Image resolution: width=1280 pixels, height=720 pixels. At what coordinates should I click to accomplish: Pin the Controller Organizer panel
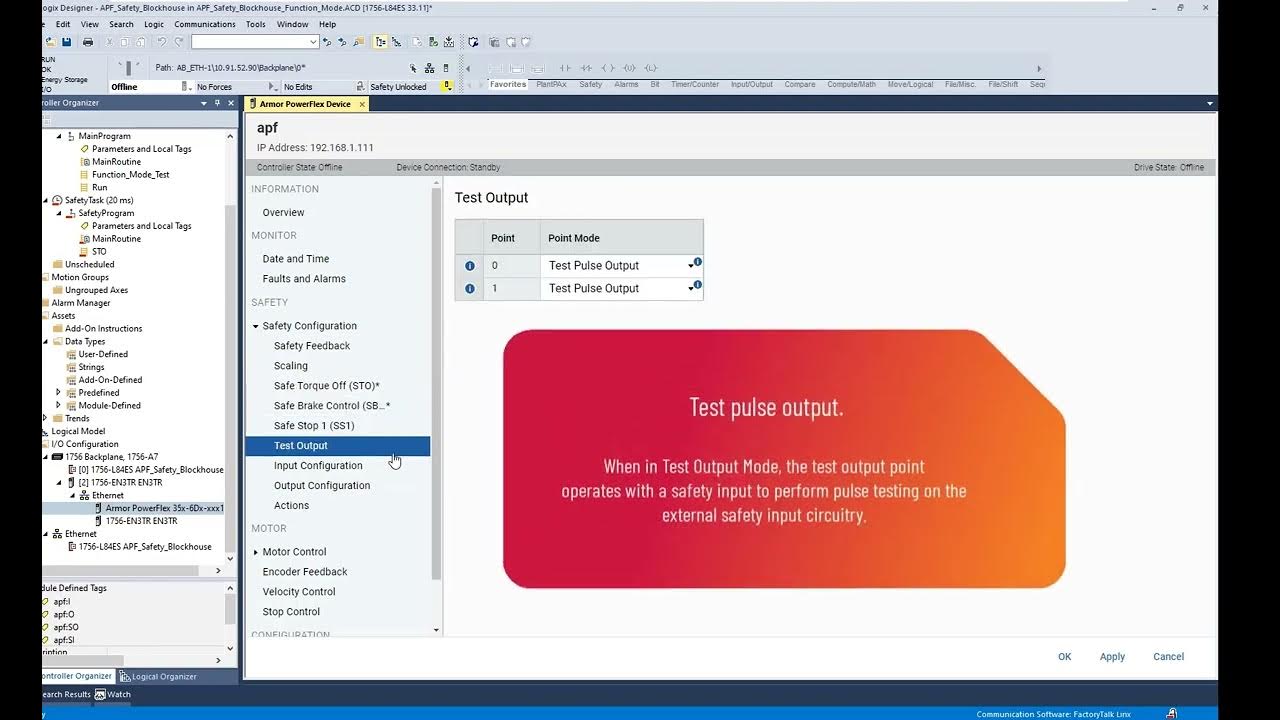point(217,103)
